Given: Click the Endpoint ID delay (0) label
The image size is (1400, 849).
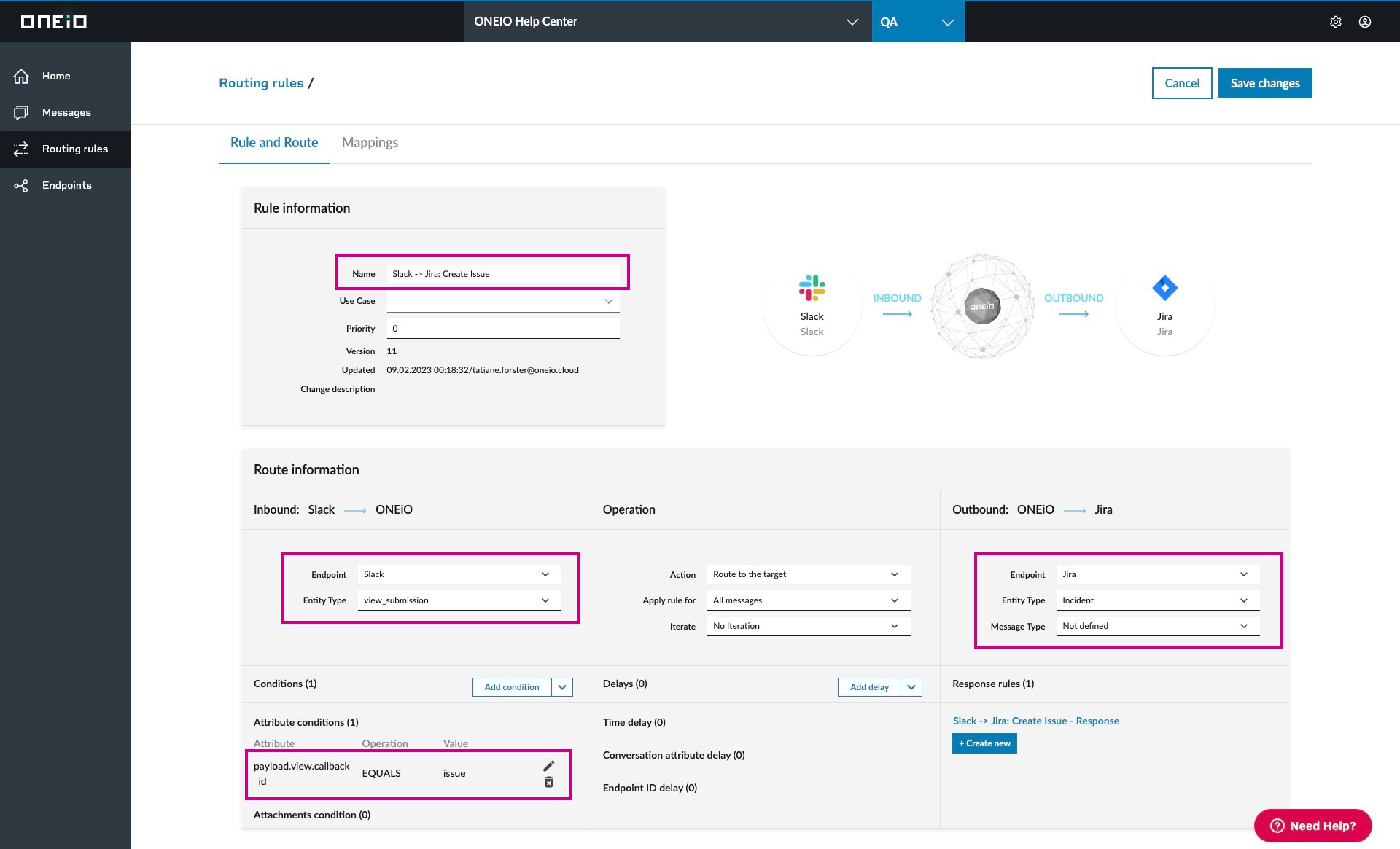Looking at the screenshot, I should tap(650, 788).
